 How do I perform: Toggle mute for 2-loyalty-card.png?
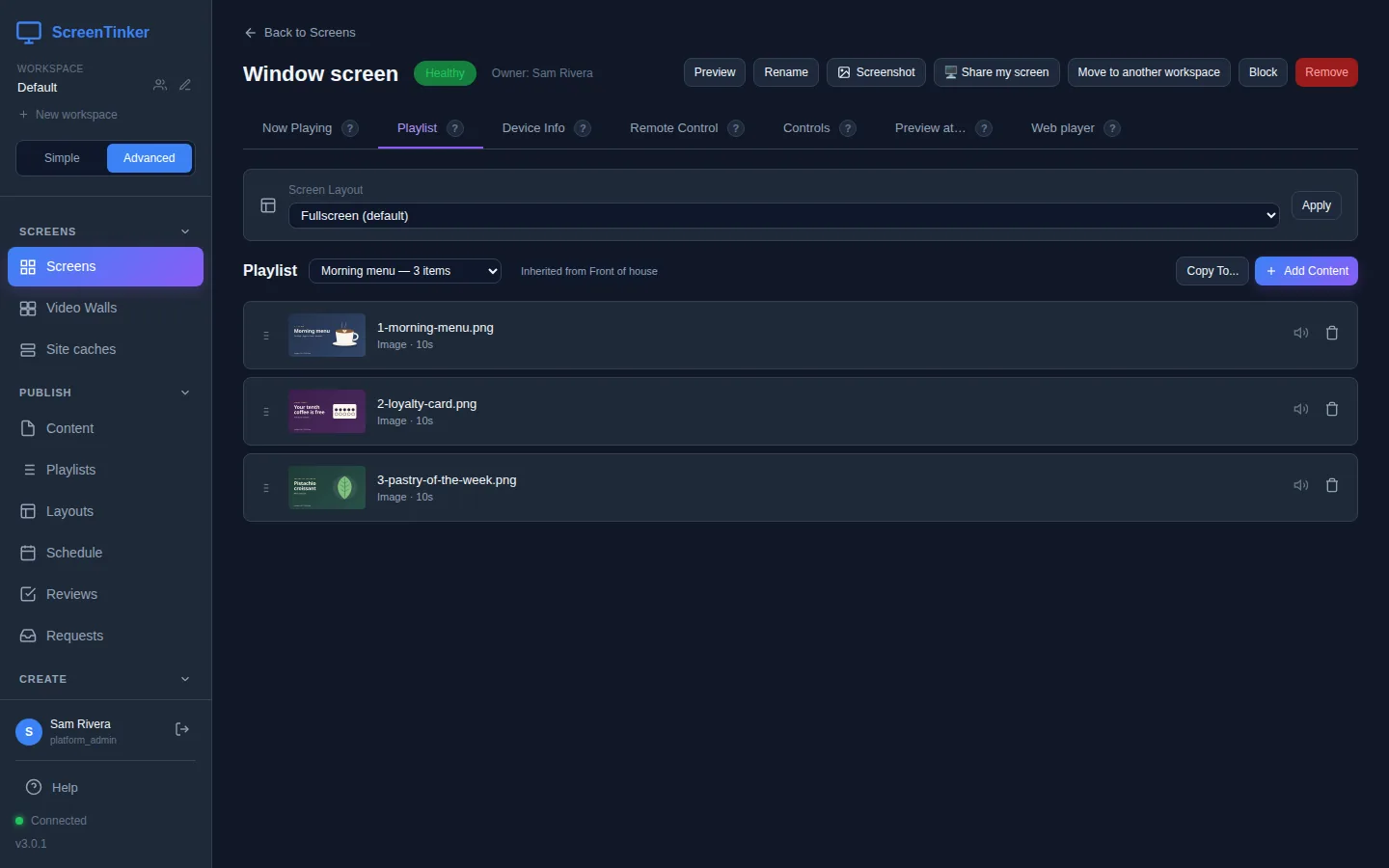(1301, 409)
